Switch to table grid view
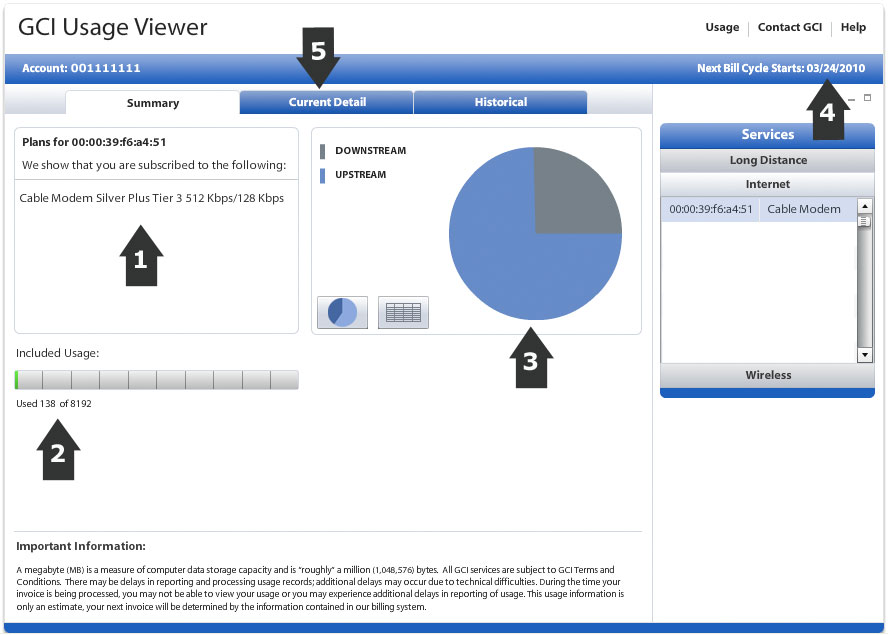This screenshot has width=888, height=635. 403,312
